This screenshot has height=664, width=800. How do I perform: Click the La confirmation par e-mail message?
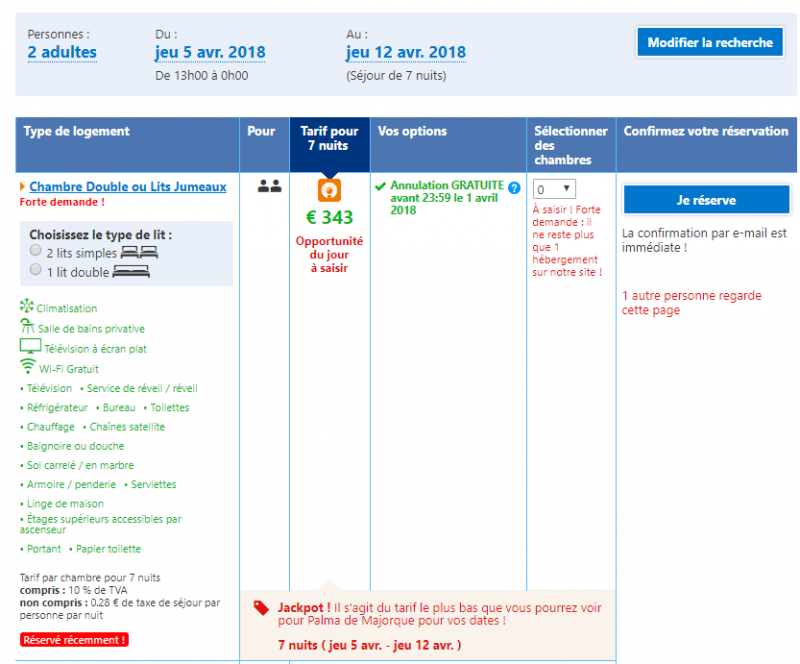[x=704, y=240]
